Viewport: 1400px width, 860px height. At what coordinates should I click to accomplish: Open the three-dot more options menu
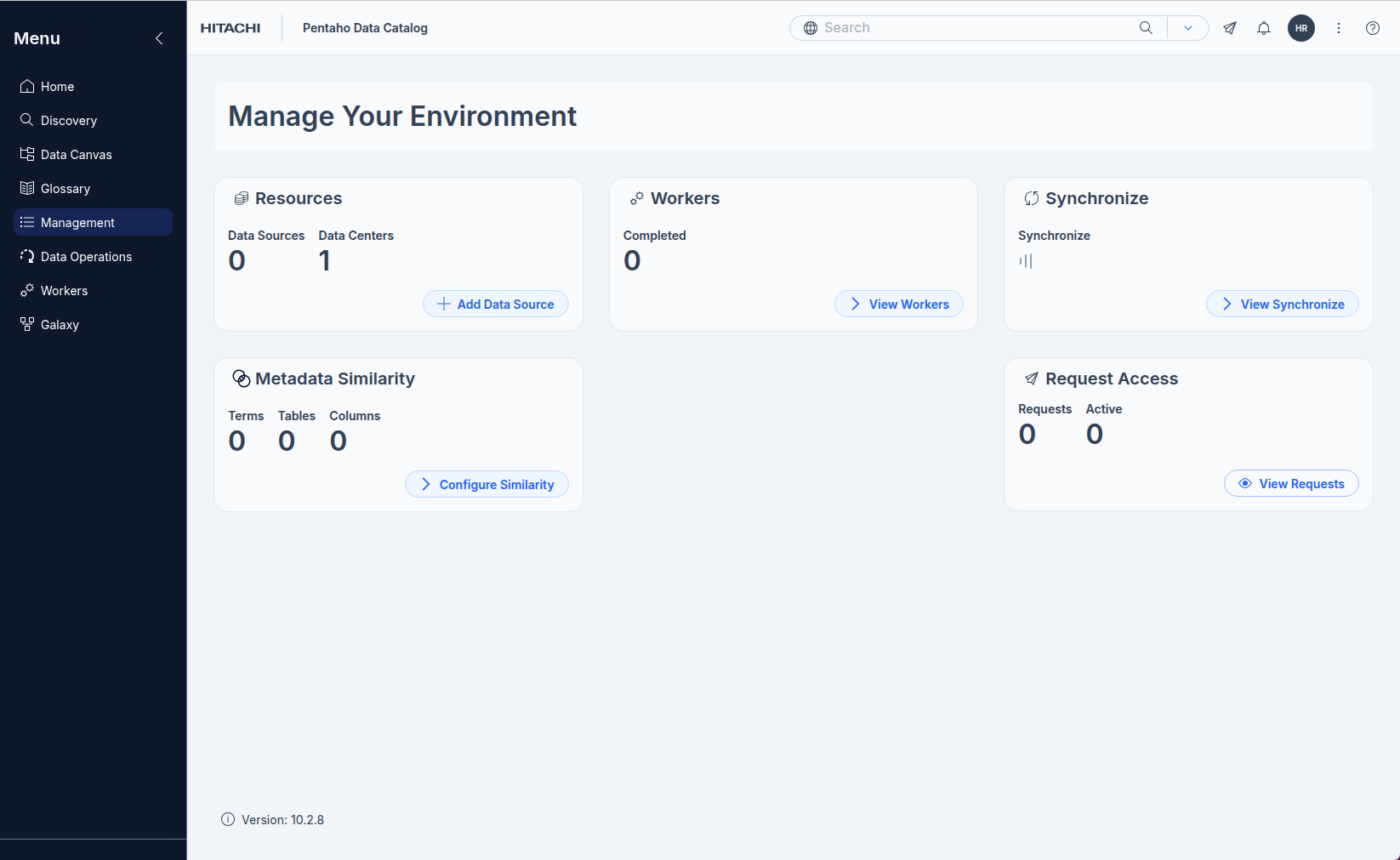[x=1338, y=28]
